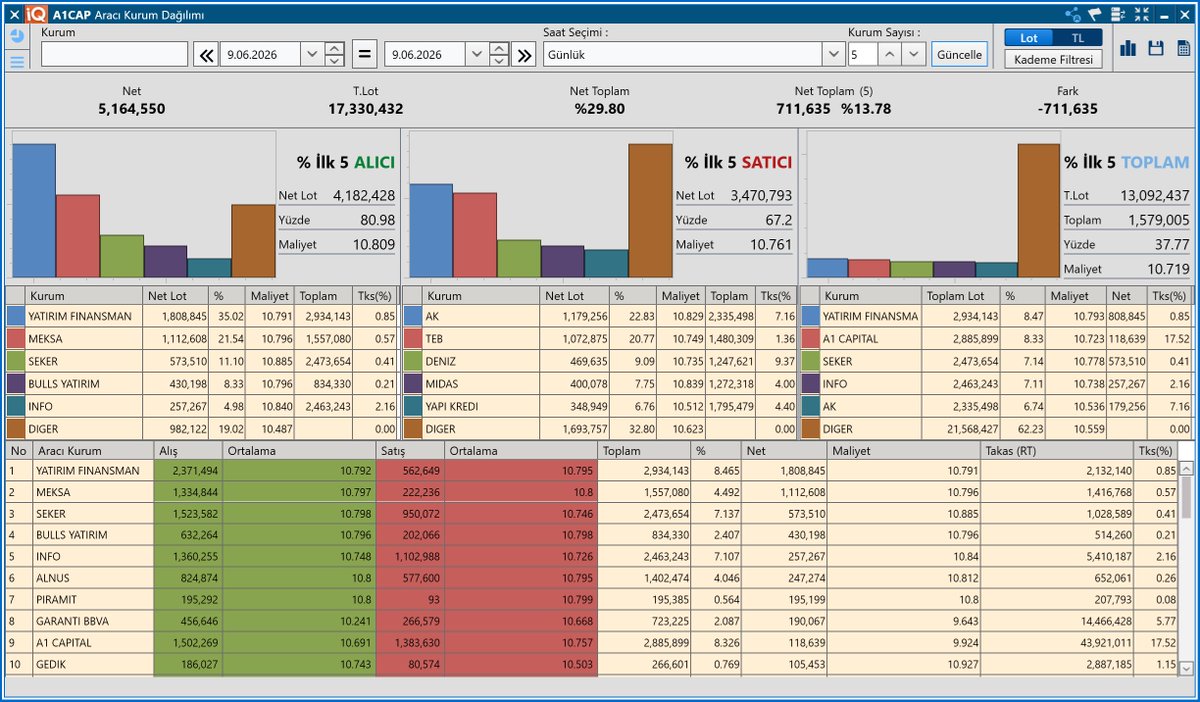Click the iQ application logo
The image size is (1200, 702).
coord(37,14)
